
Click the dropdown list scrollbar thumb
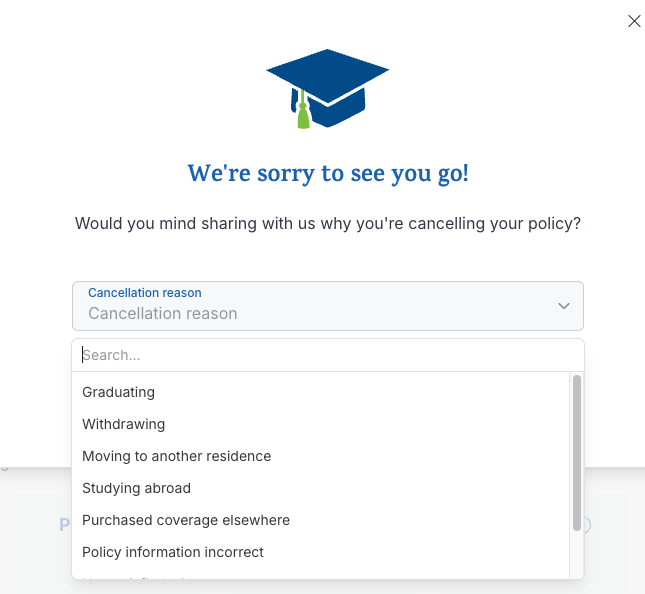click(x=577, y=452)
